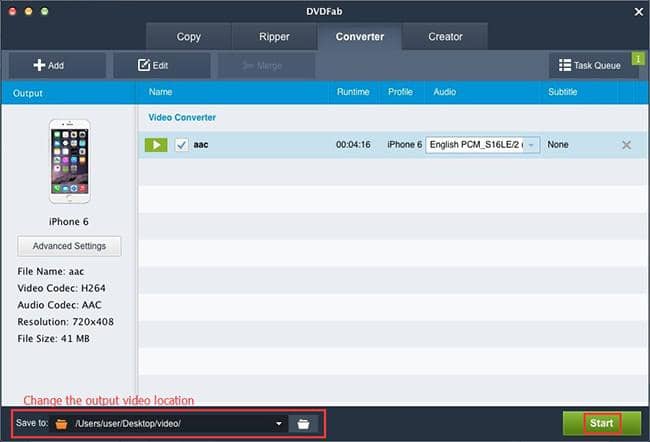Switch to the Ripper tab
Image resolution: width=650 pixels, height=442 pixels.
tap(274, 37)
